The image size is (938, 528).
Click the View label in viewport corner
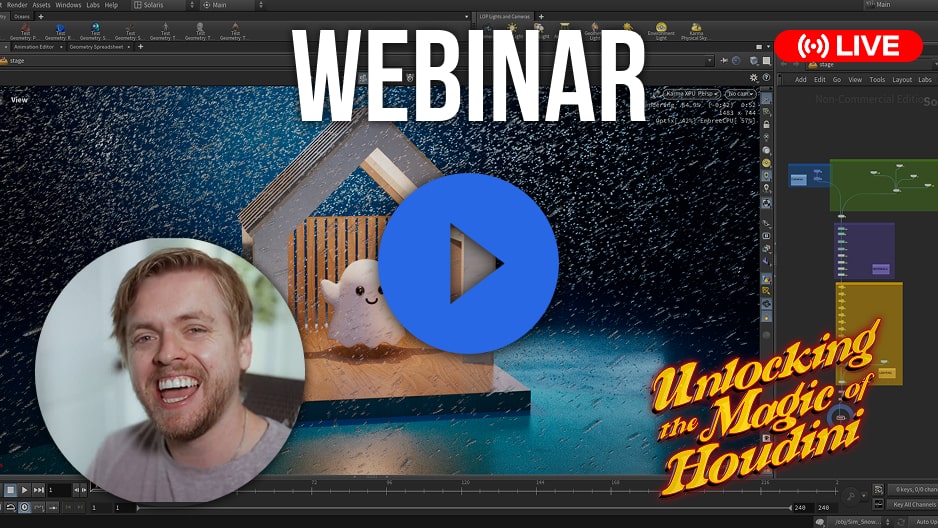click(x=19, y=100)
